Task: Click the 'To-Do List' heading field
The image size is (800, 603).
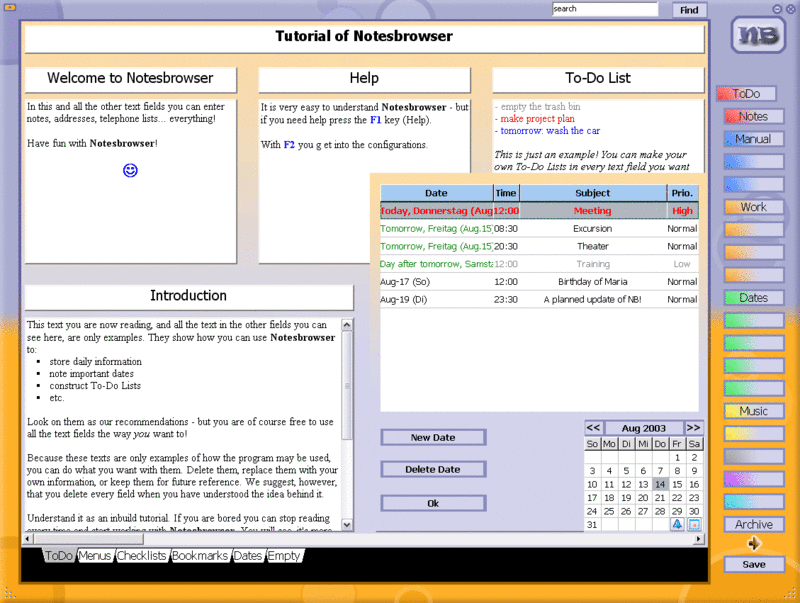Action: point(598,80)
